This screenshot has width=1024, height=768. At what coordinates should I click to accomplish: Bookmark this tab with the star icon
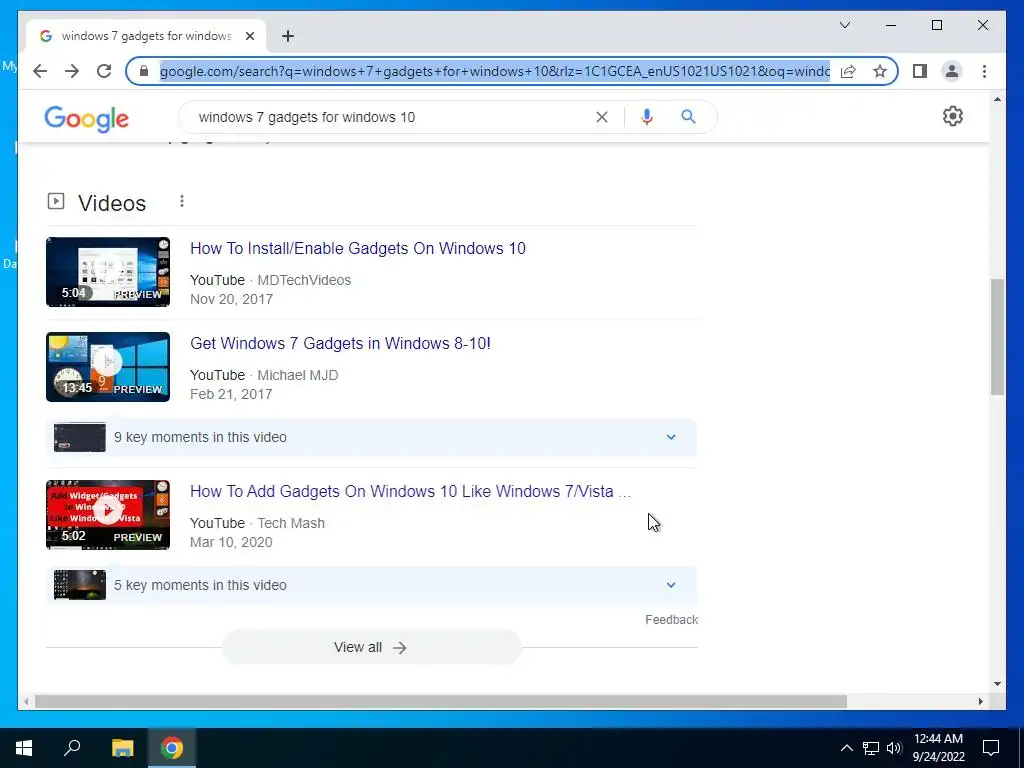tap(880, 71)
